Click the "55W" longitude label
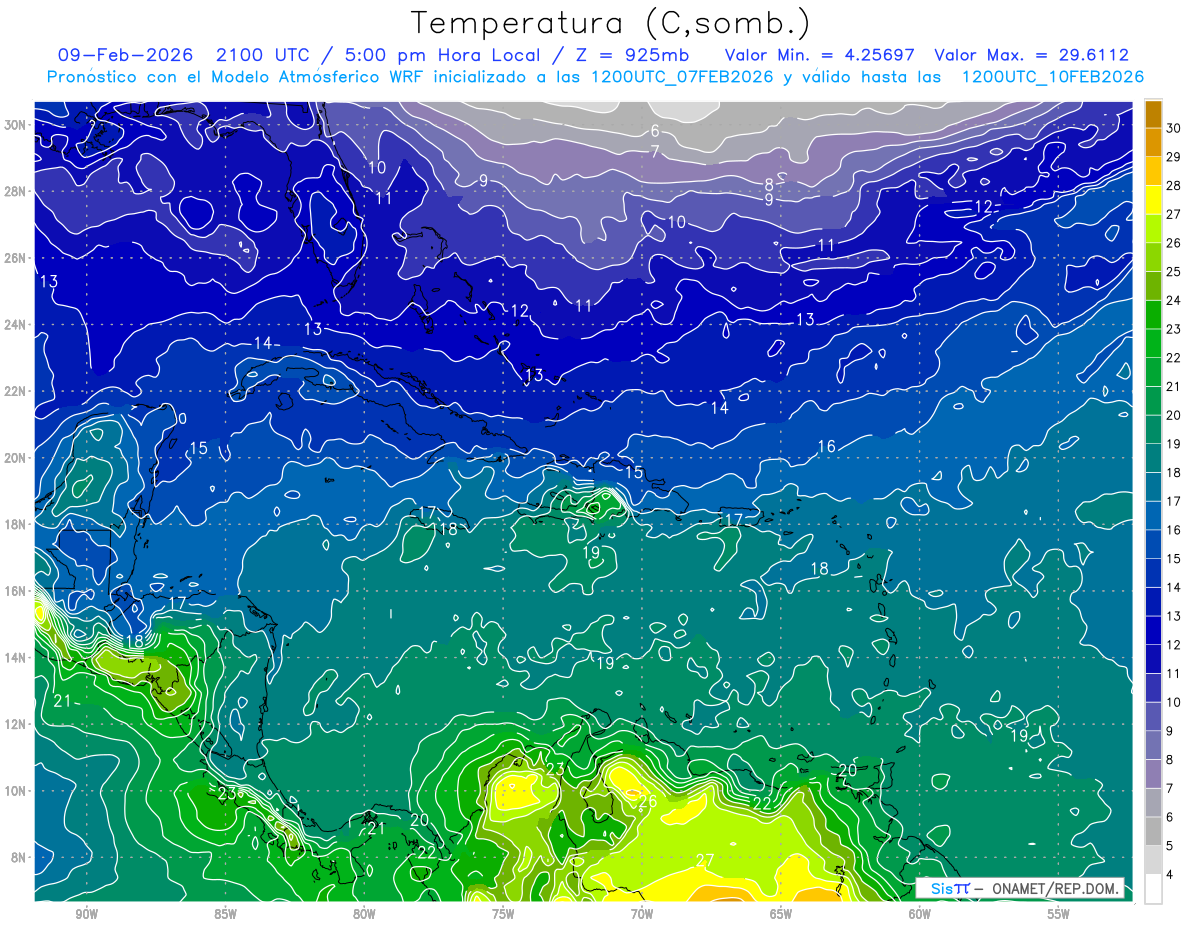This screenshot has width=1200, height=927. coord(1059,914)
